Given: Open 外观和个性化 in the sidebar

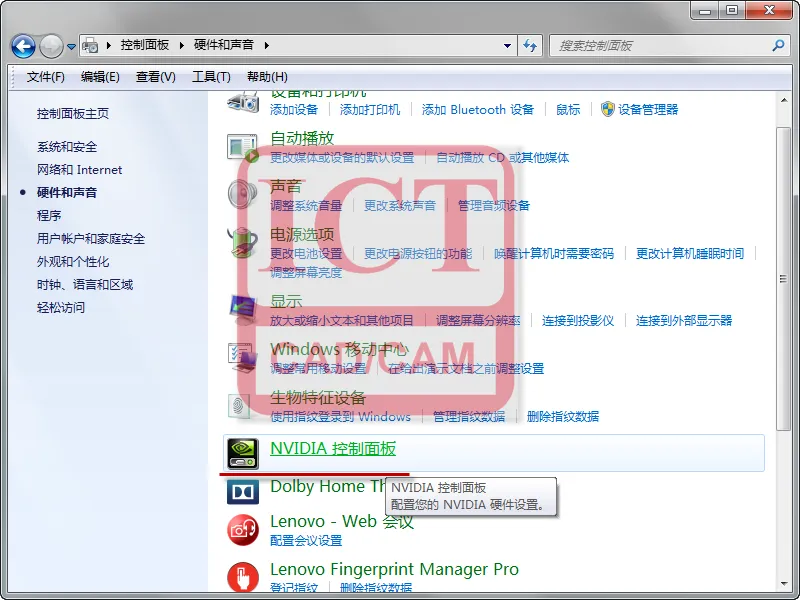Looking at the screenshot, I should pyautogui.click(x=73, y=262).
